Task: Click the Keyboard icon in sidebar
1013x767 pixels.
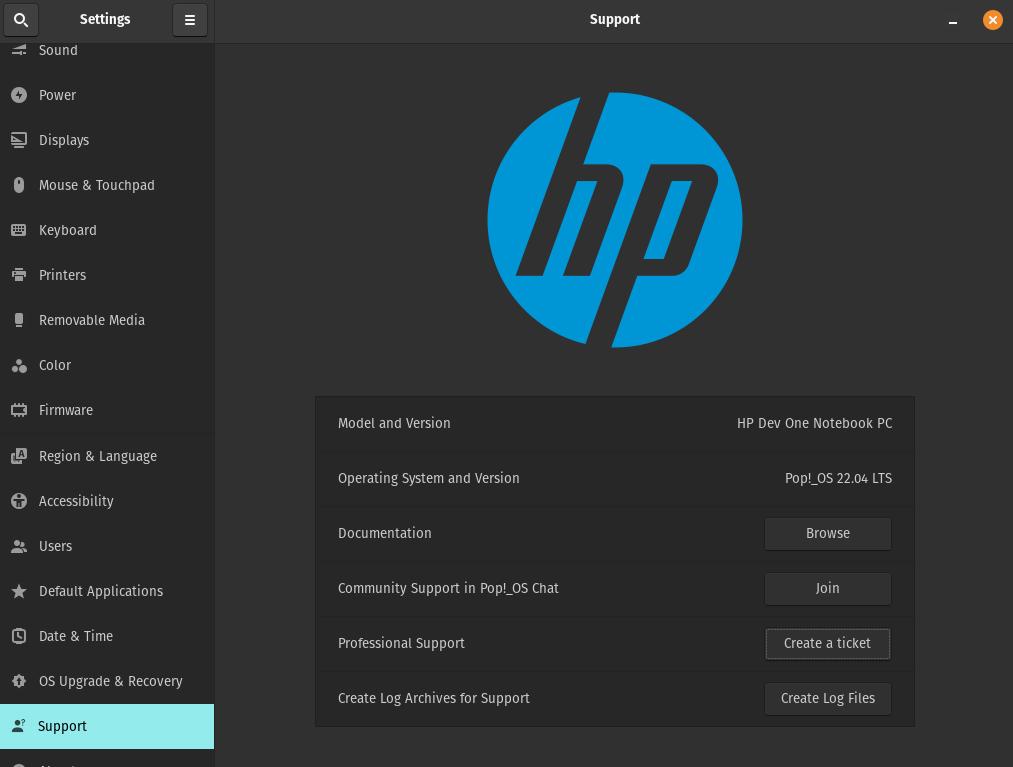Action: pyautogui.click(x=19, y=230)
